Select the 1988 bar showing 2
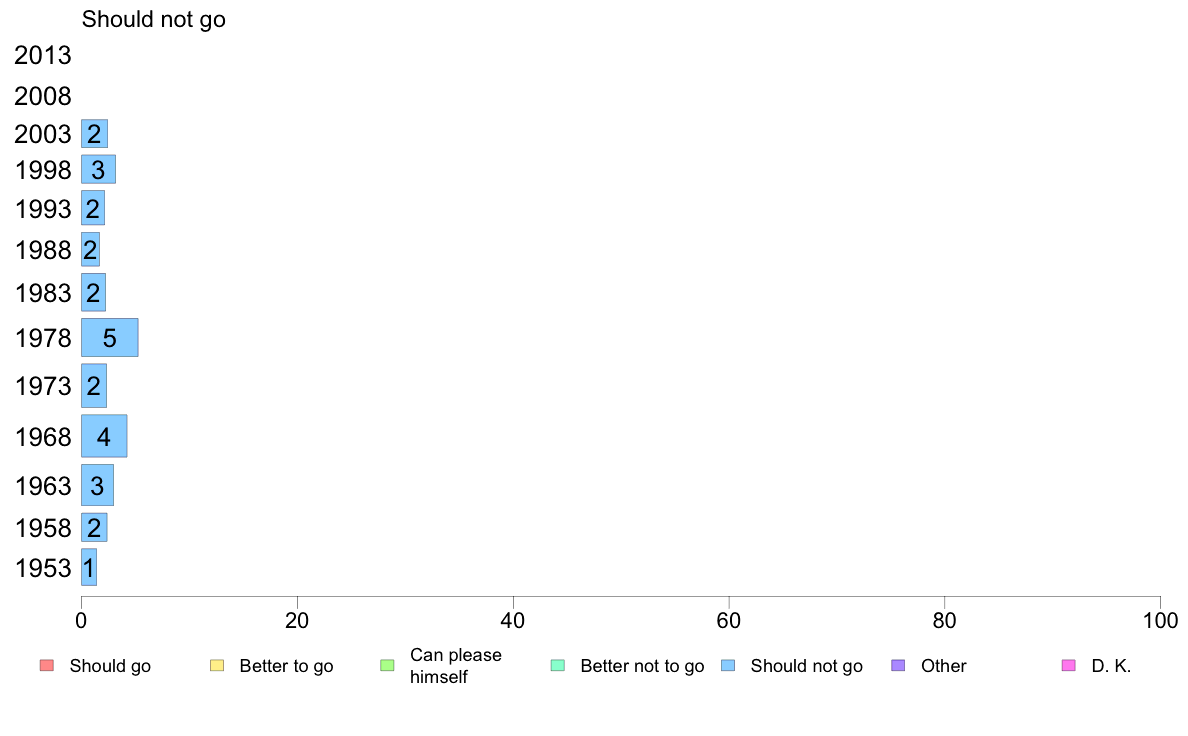Viewport: 1188px width, 736px height. pyautogui.click(x=91, y=249)
